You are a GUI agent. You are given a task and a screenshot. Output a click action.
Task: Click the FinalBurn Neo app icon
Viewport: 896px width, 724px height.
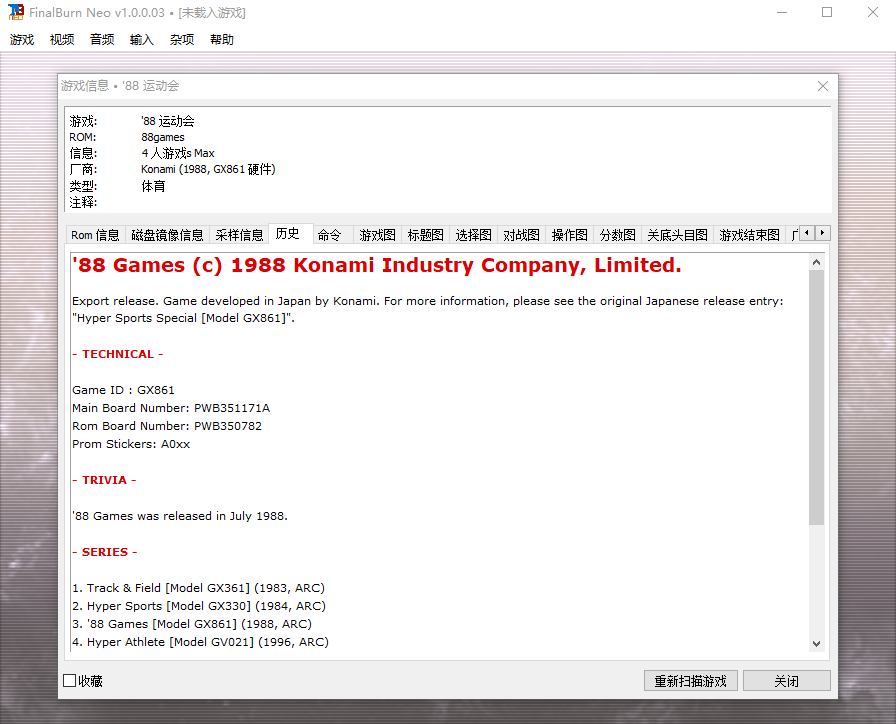pos(15,12)
